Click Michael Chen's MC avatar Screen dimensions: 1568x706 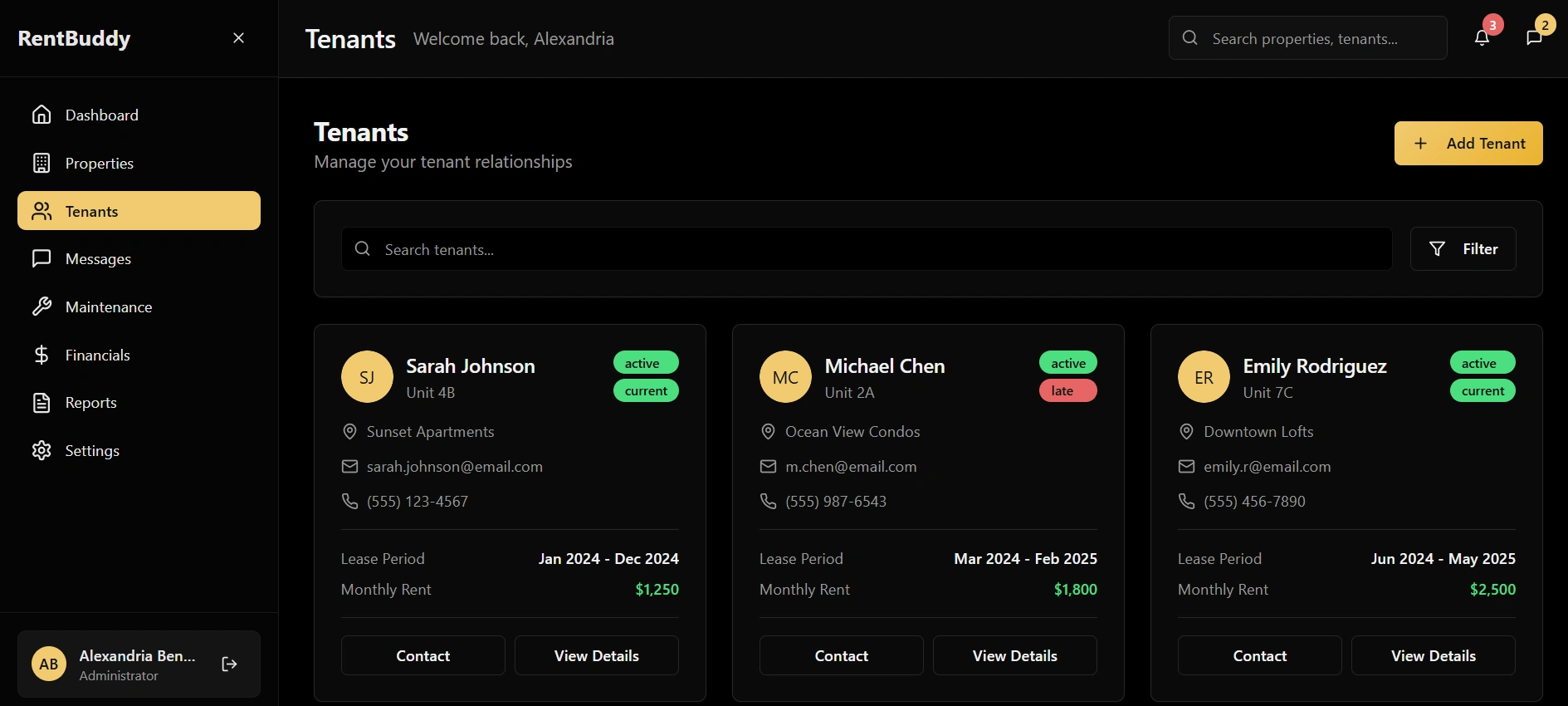click(x=785, y=377)
